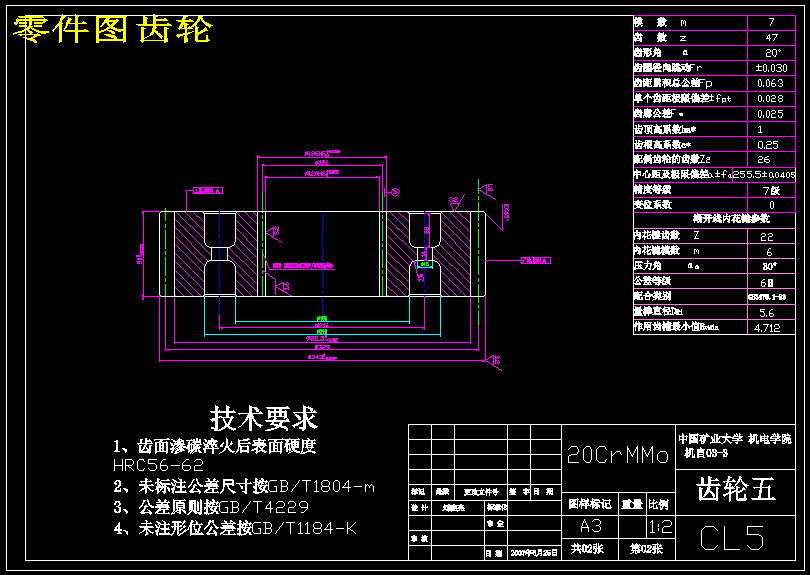Screen dimensions: 810x575
Task: Click the 7级 accuracy grade value
Action: [x=771, y=190]
